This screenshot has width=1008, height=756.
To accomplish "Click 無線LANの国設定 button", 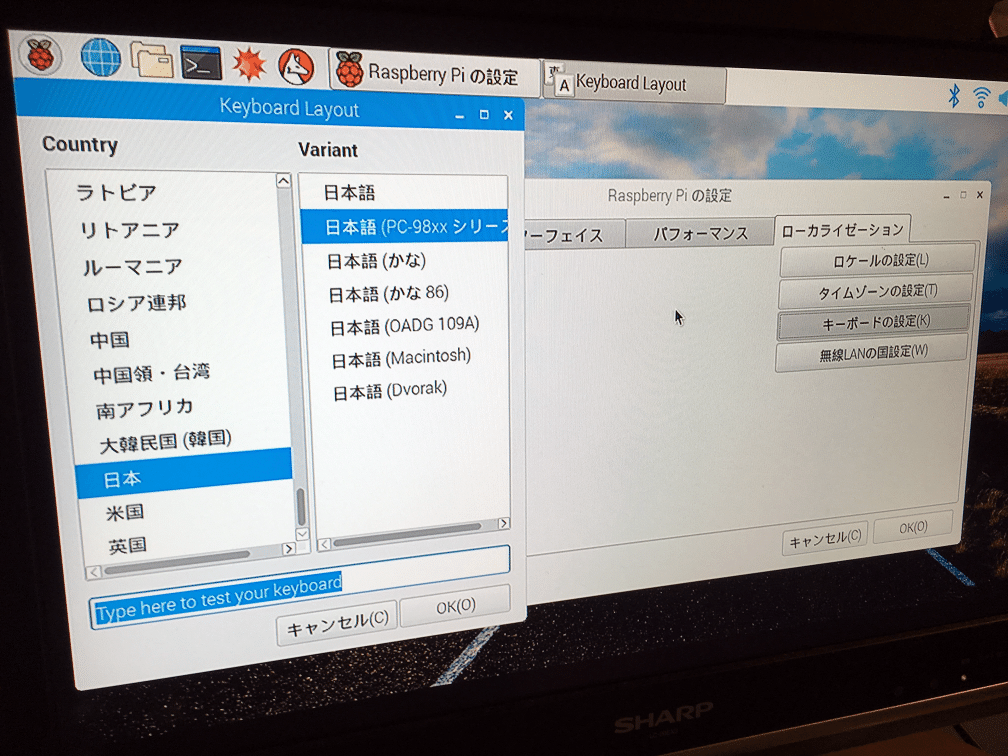I will click(872, 353).
